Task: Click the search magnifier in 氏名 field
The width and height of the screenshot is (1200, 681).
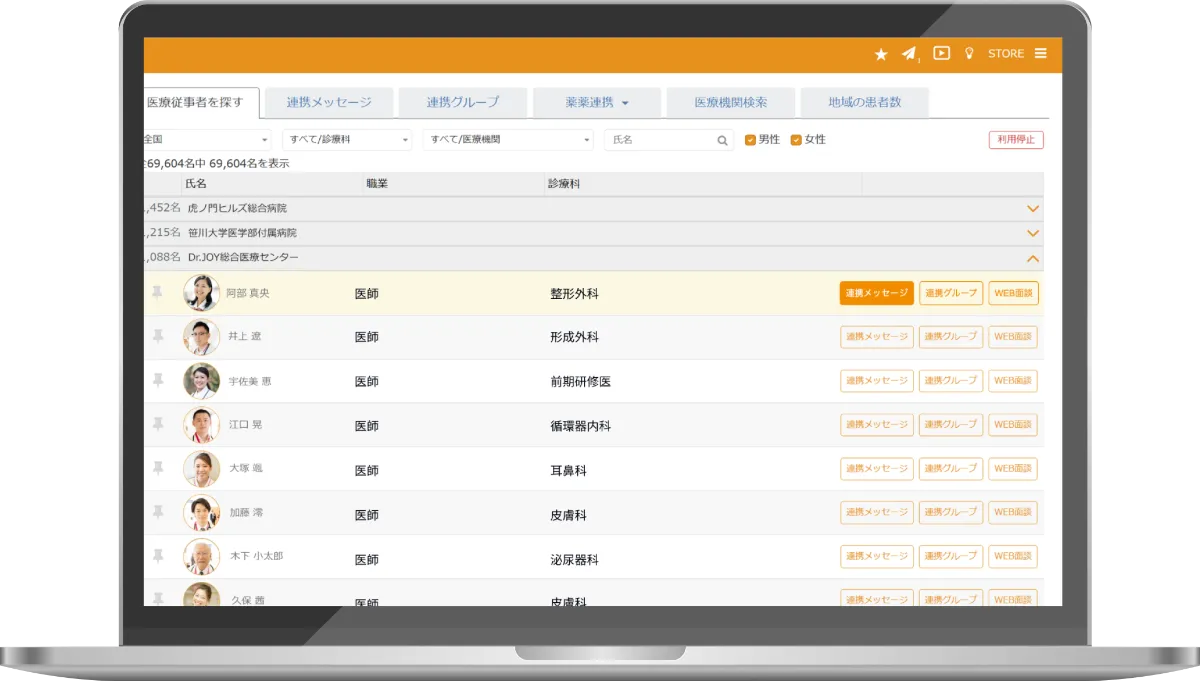Action: (x=723, y=140)
